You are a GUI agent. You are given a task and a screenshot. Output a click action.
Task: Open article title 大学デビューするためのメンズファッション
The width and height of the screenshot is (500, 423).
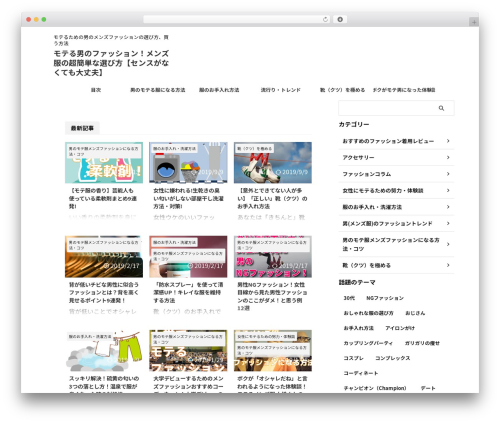(188, 384)
